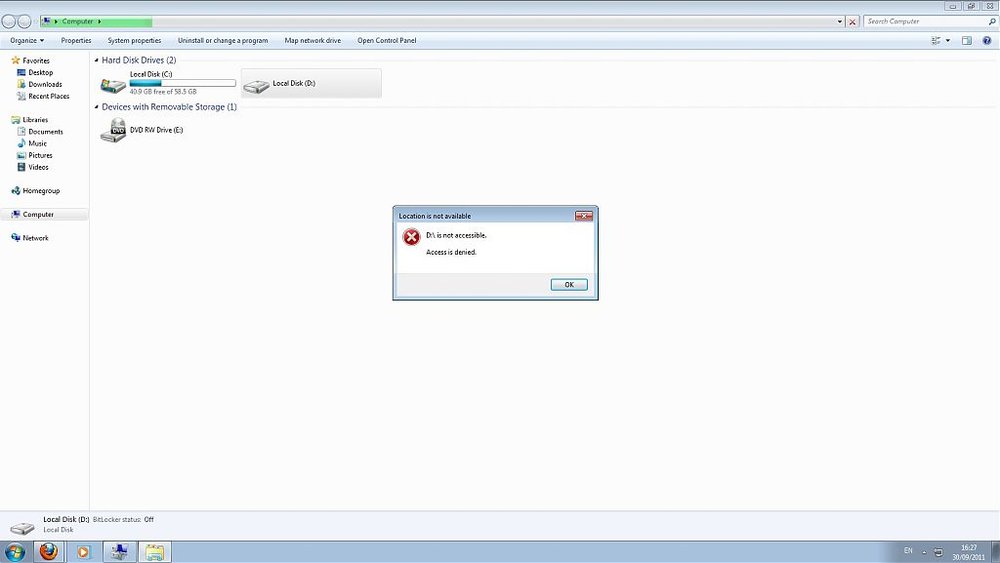The height and width of the screenshot is (563, 1000).
Task: Close the Location is not available dialog
Action: click(x=584, y=216)
